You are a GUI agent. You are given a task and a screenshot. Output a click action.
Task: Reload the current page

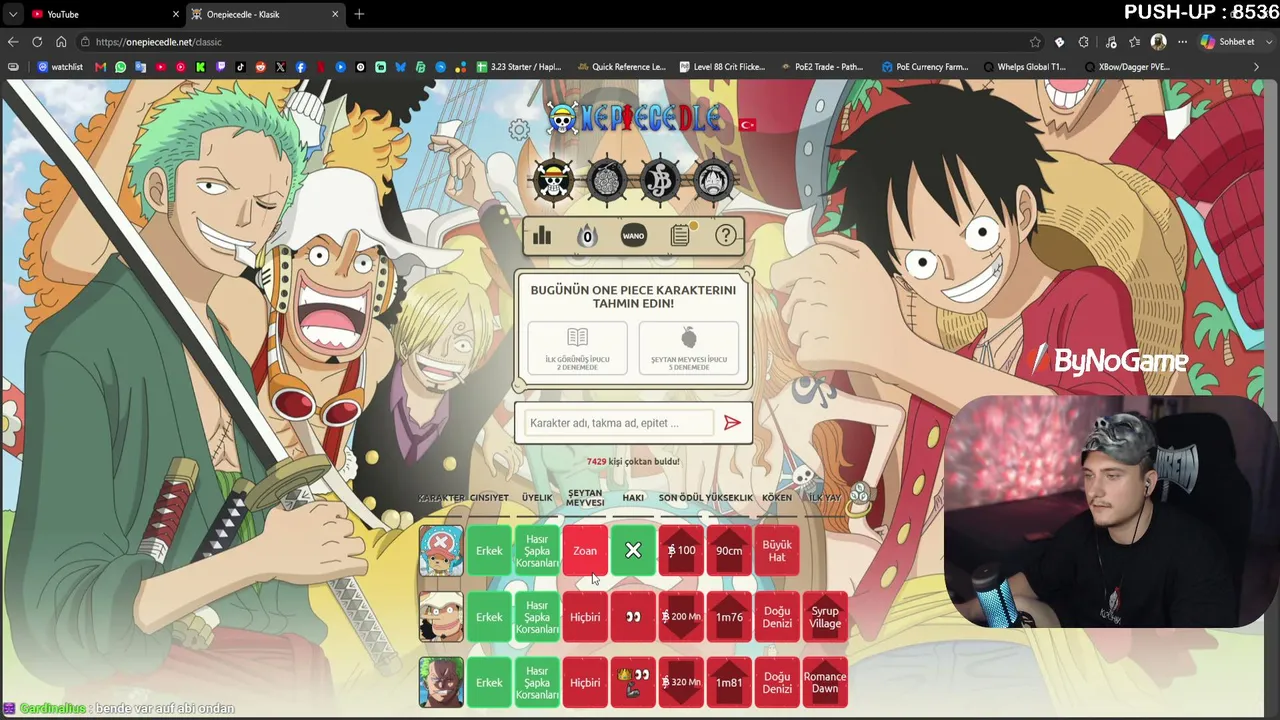point(37,42)
